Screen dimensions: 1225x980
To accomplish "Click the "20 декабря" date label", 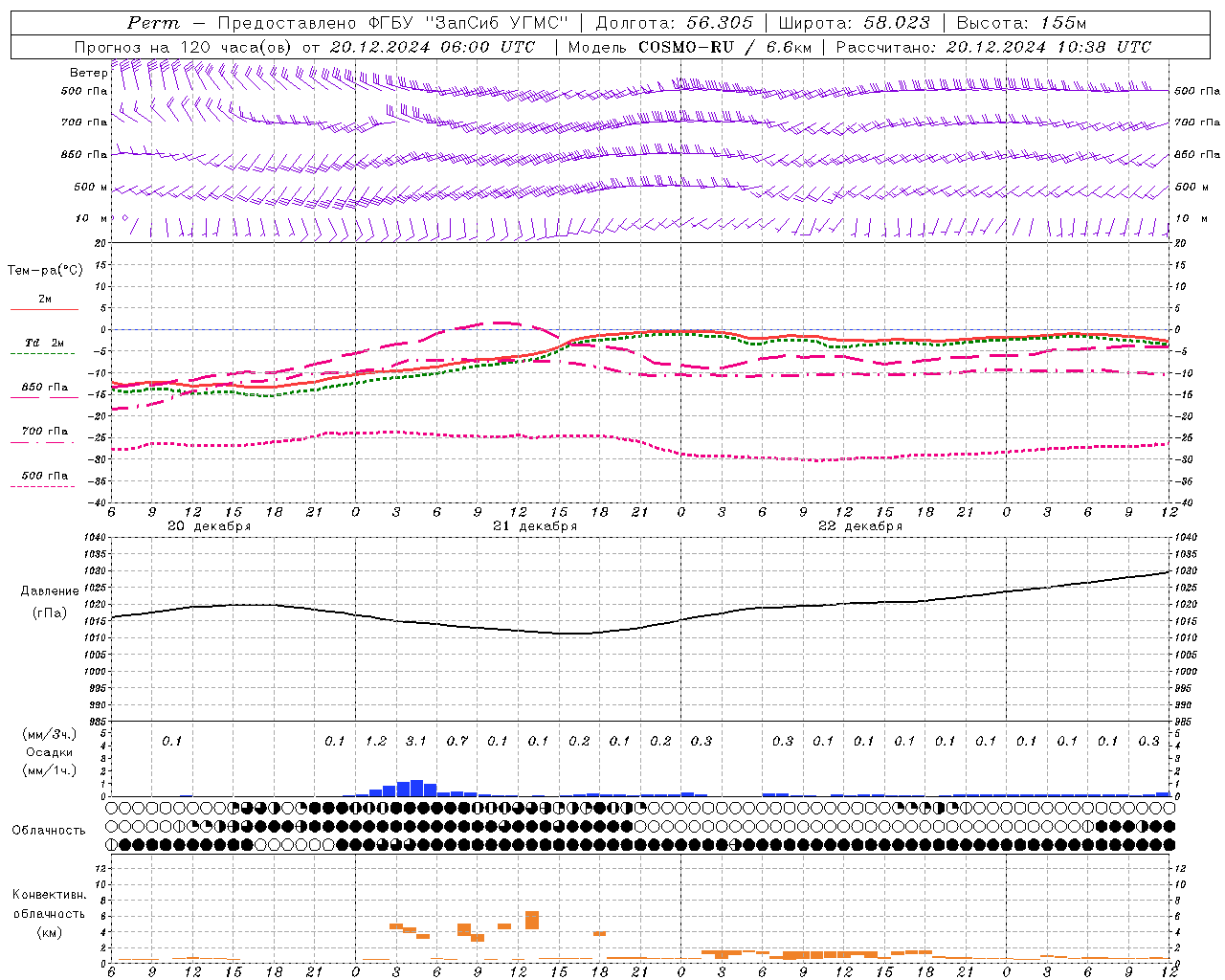I will 210,526.
